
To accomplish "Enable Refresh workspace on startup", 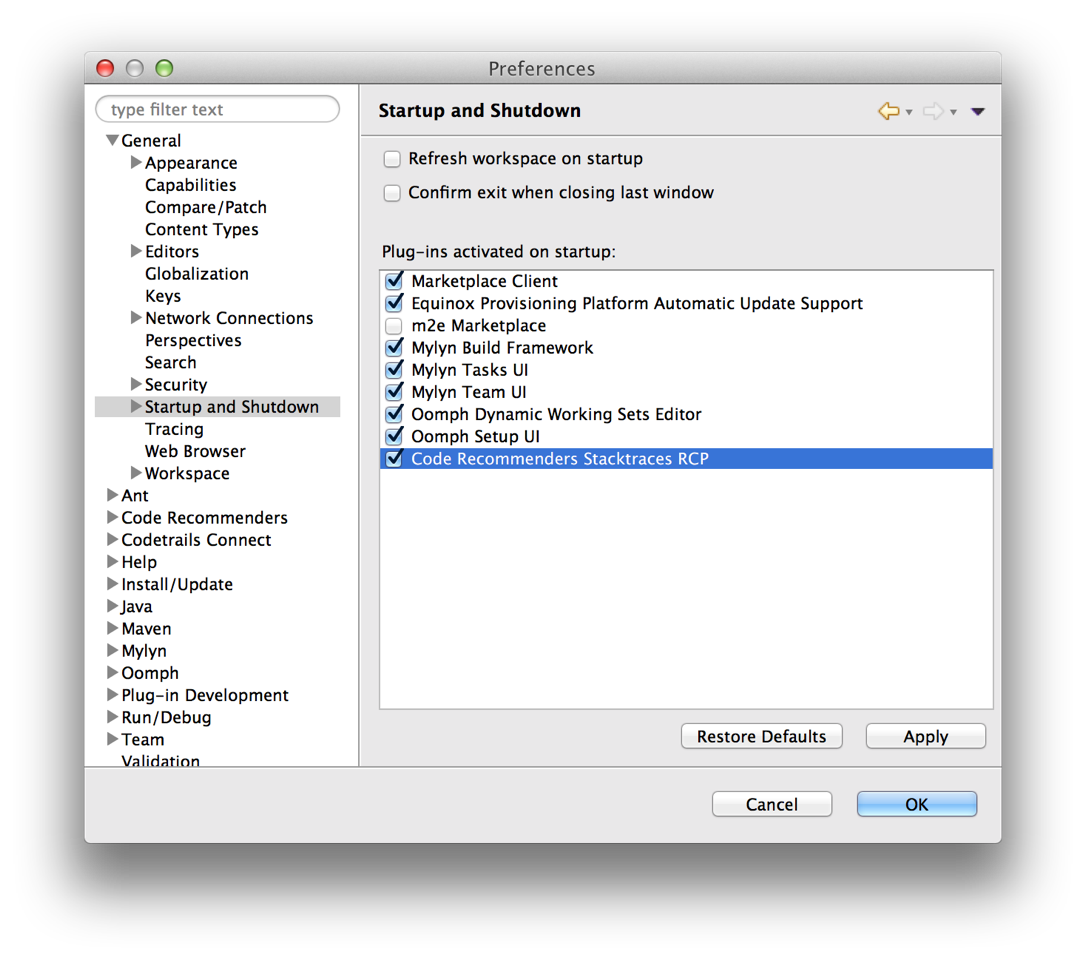I will [392, 159].
